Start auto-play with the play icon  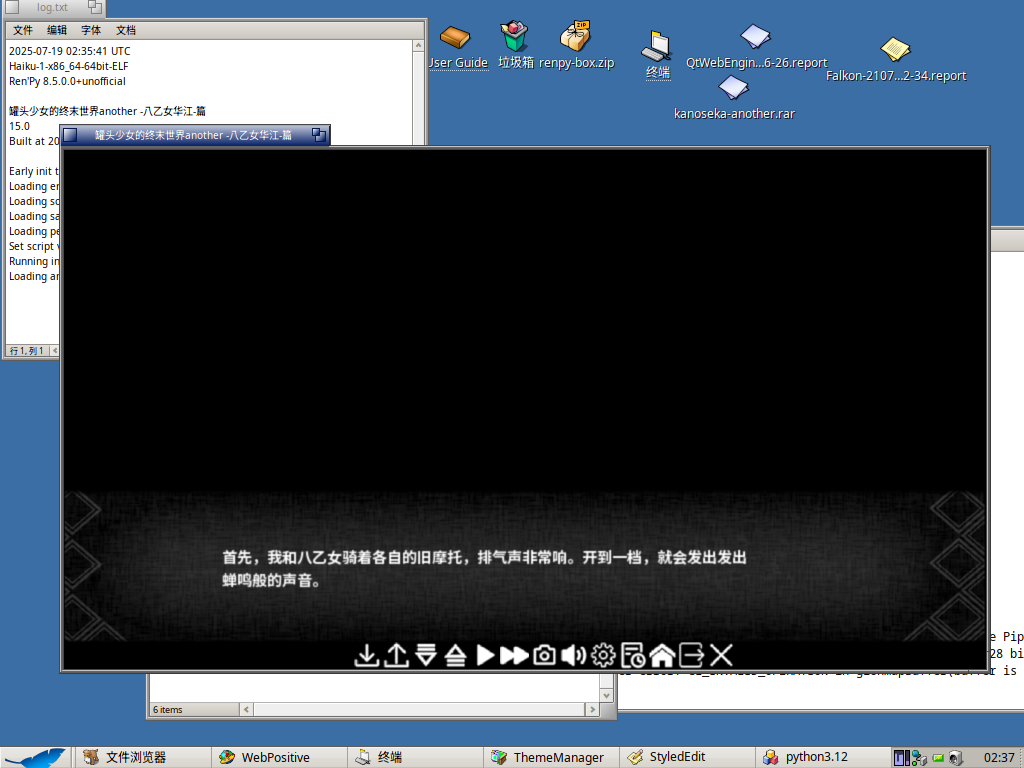coord(485,655)
